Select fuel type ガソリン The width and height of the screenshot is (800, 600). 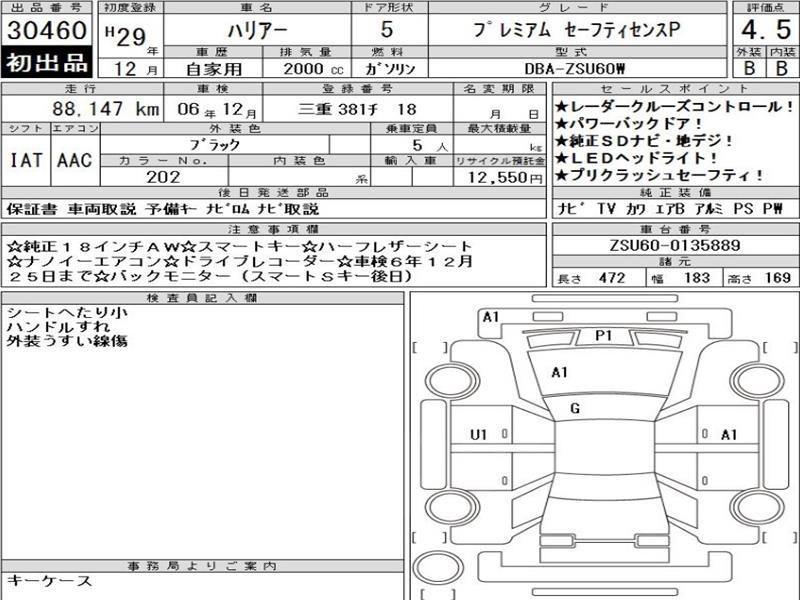[x=390, y=69]
